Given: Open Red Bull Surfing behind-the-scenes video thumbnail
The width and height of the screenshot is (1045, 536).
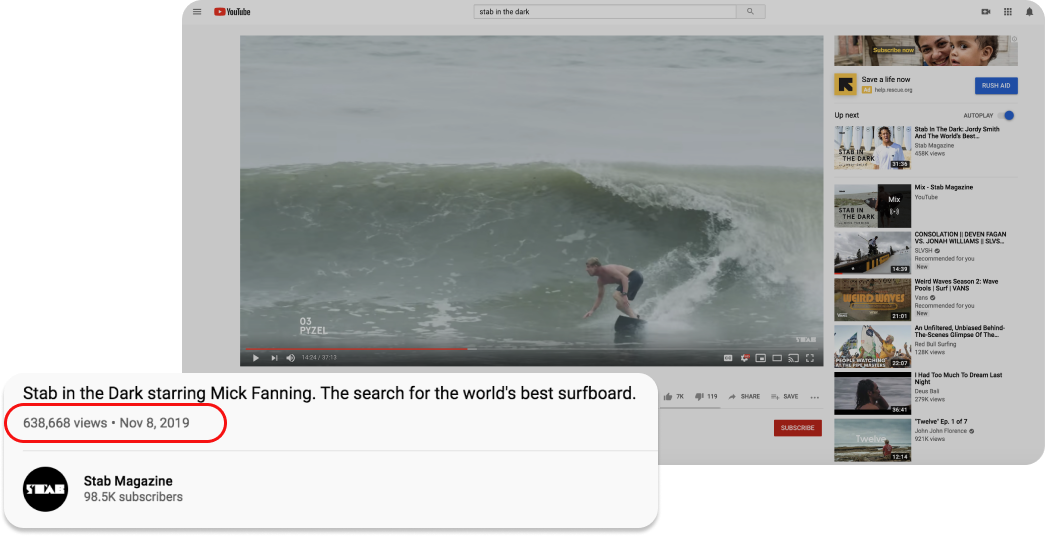Looking at the screenshot, I should tap(872, 347).
